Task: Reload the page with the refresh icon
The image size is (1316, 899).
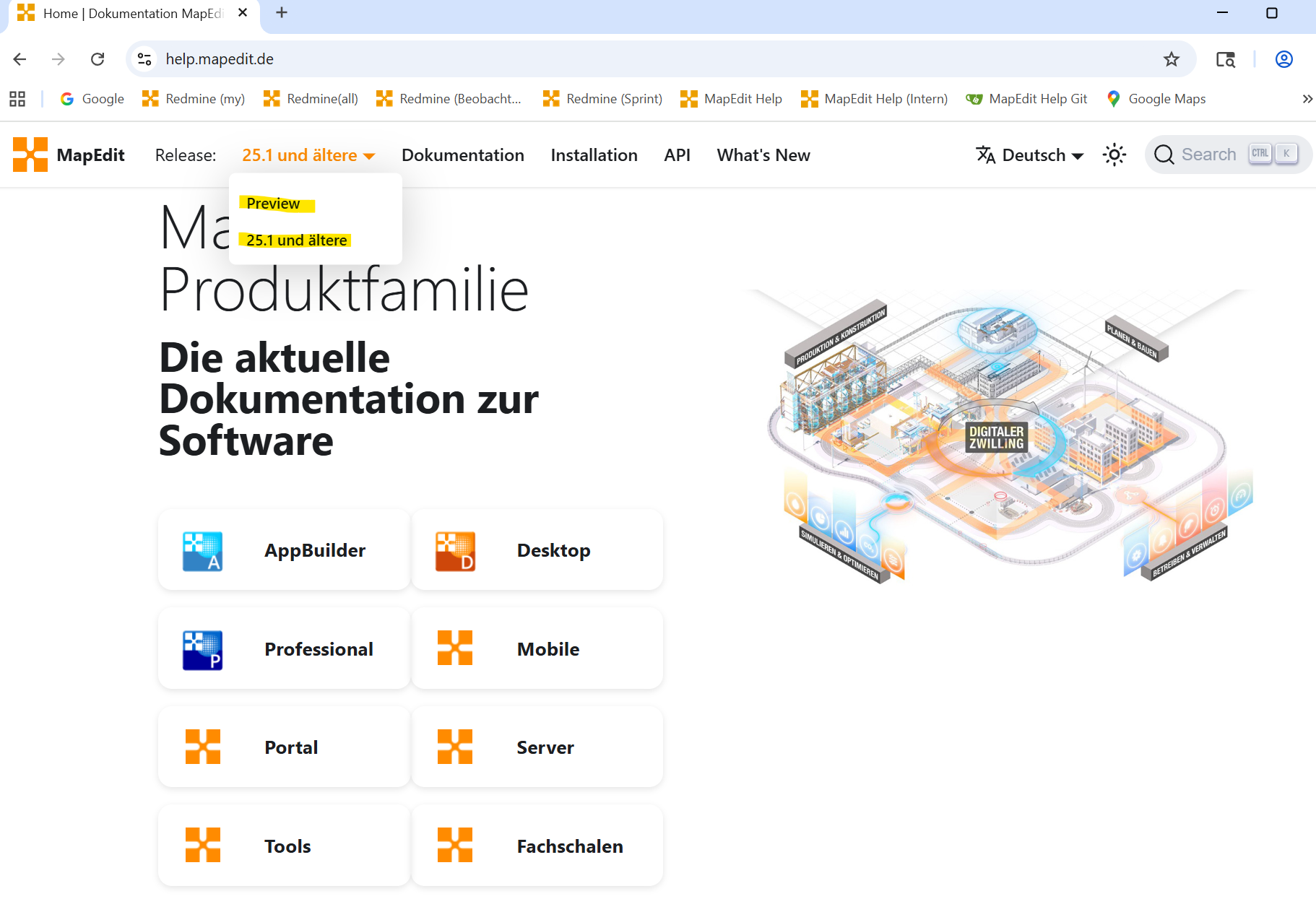Action: click(98, 59)
